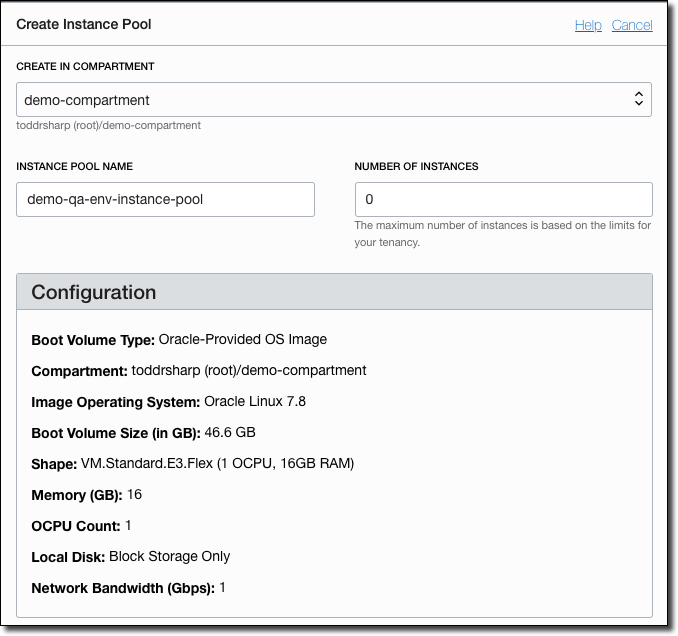Viewport: 678px width, 636px height.
Task: Click the Image Operating System line
Action: click(168, 402)
